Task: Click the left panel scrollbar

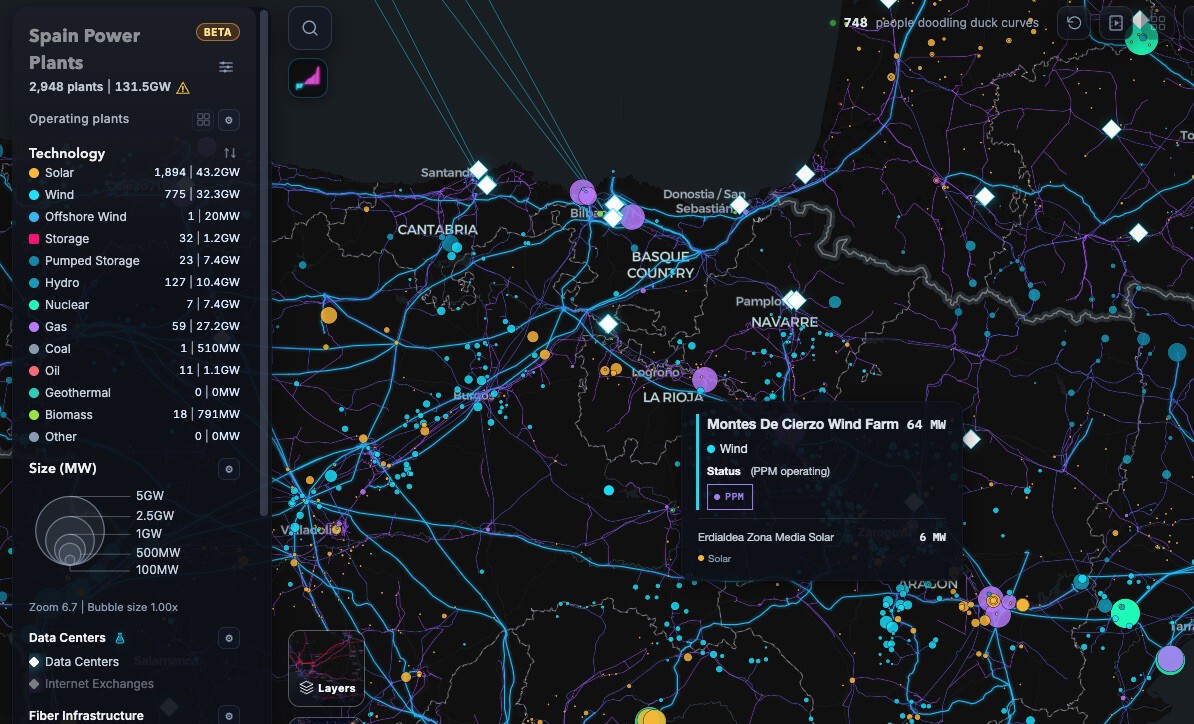Action: [264, 250]
